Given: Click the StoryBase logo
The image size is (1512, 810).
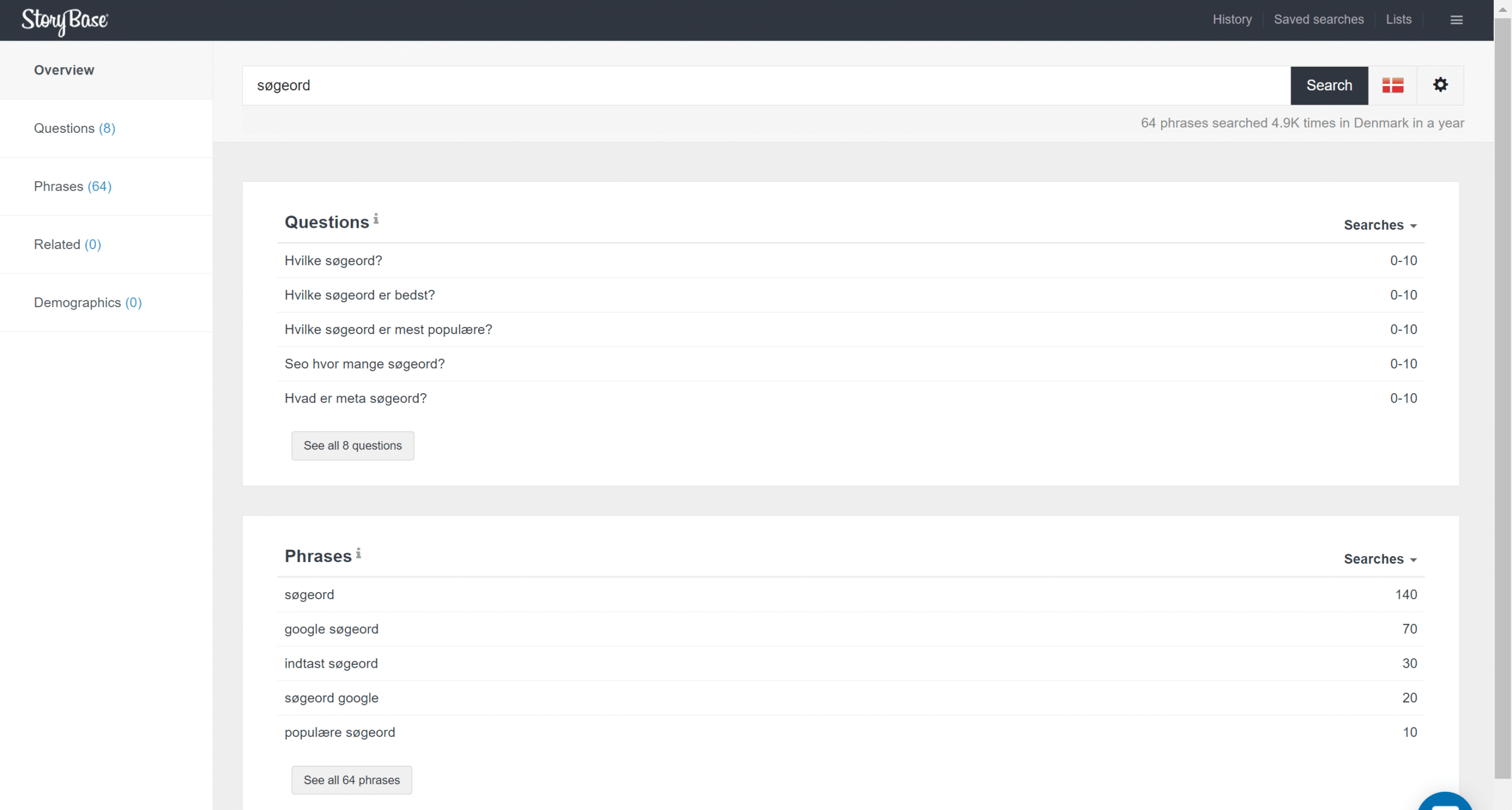Looking at the screenshot, I should [x=65, y=21].
